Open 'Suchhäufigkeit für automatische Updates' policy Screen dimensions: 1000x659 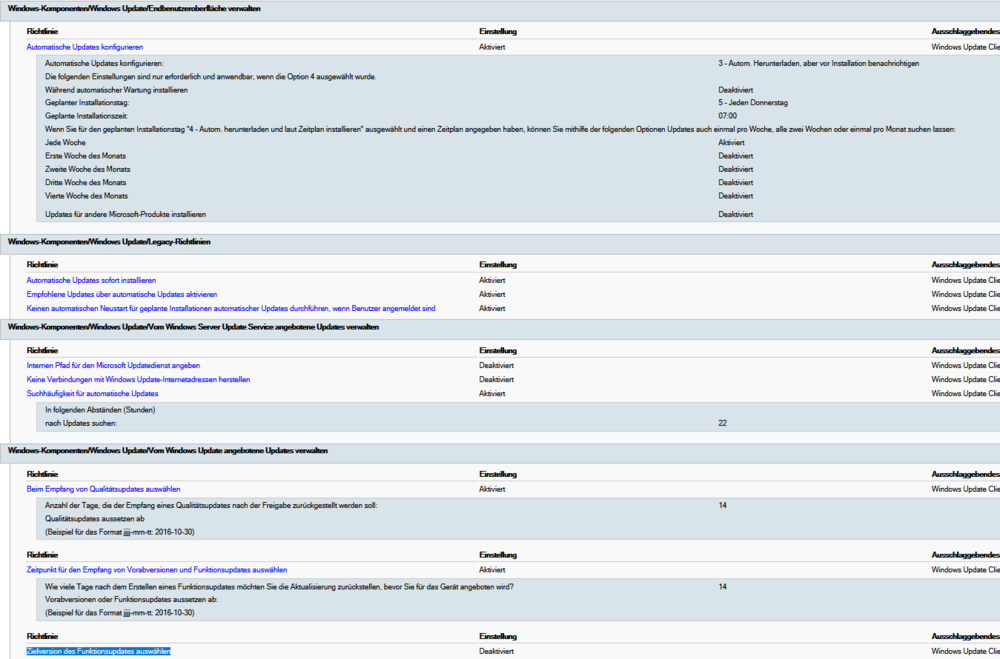click(x=92, y=394)
